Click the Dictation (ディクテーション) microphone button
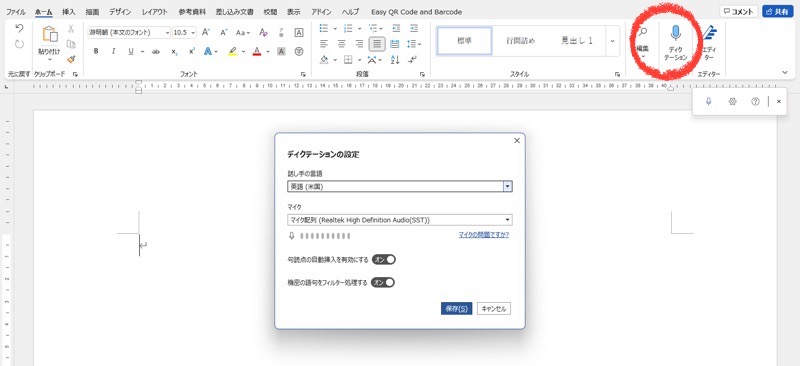 point(676,43)
